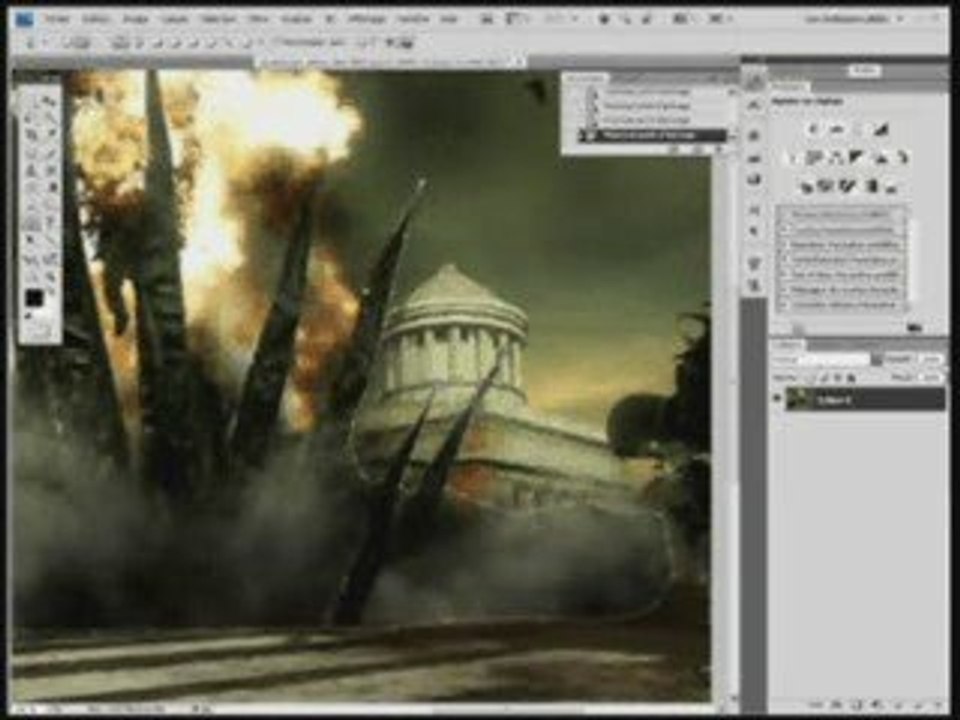Open the Image menu
Viewport: 960px width, 720px height.
tap(135, 20)
